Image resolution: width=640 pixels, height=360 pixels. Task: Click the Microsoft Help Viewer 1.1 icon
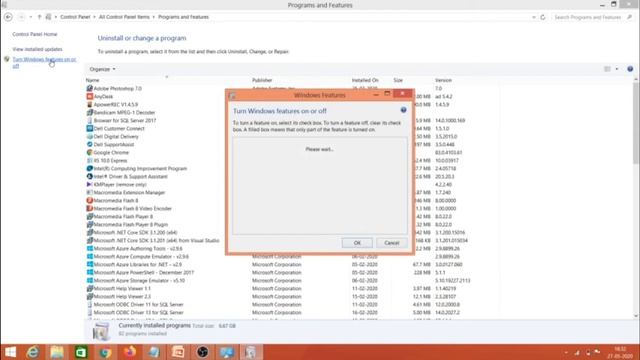89,288
